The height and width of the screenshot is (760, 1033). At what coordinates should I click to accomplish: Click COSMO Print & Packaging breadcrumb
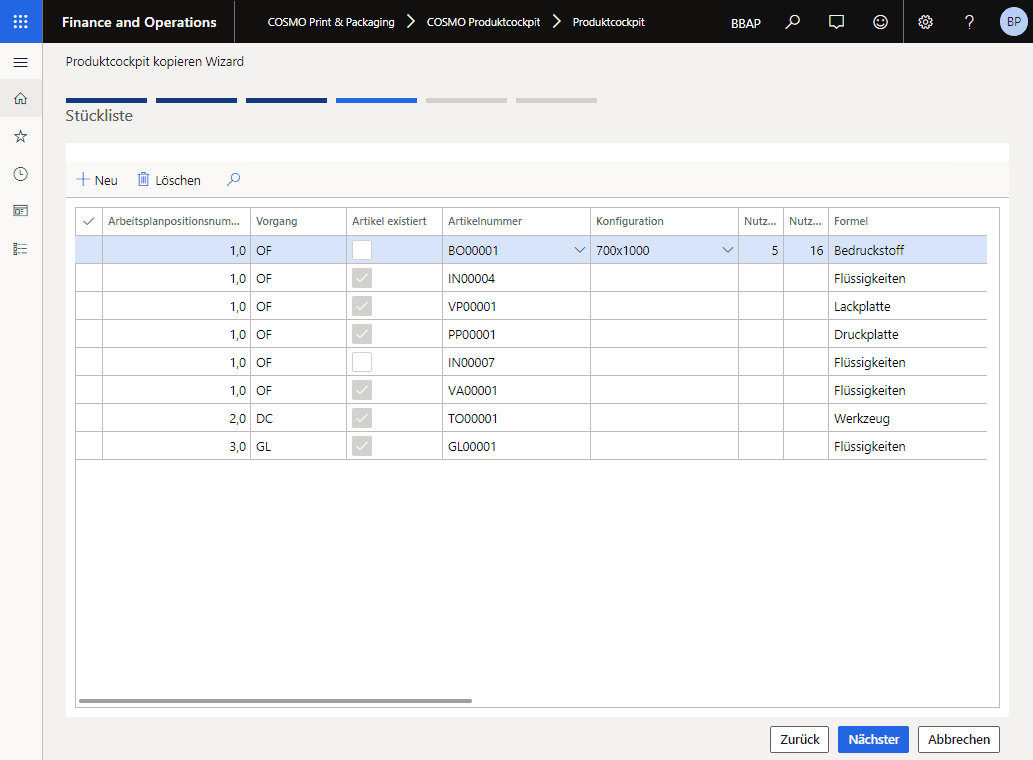(x=330, y=22)
